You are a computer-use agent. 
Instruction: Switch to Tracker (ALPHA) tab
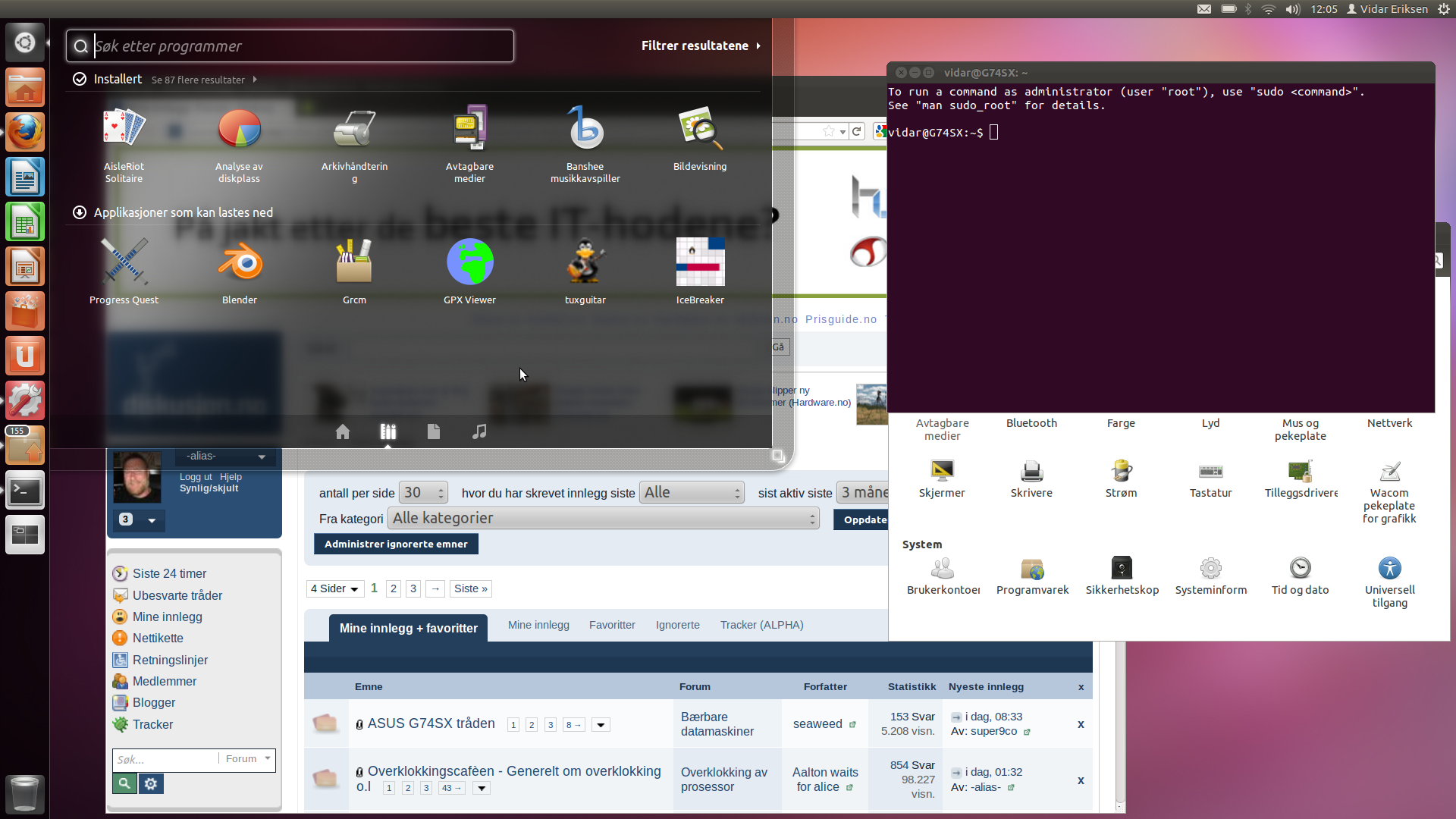pos(761,625)
